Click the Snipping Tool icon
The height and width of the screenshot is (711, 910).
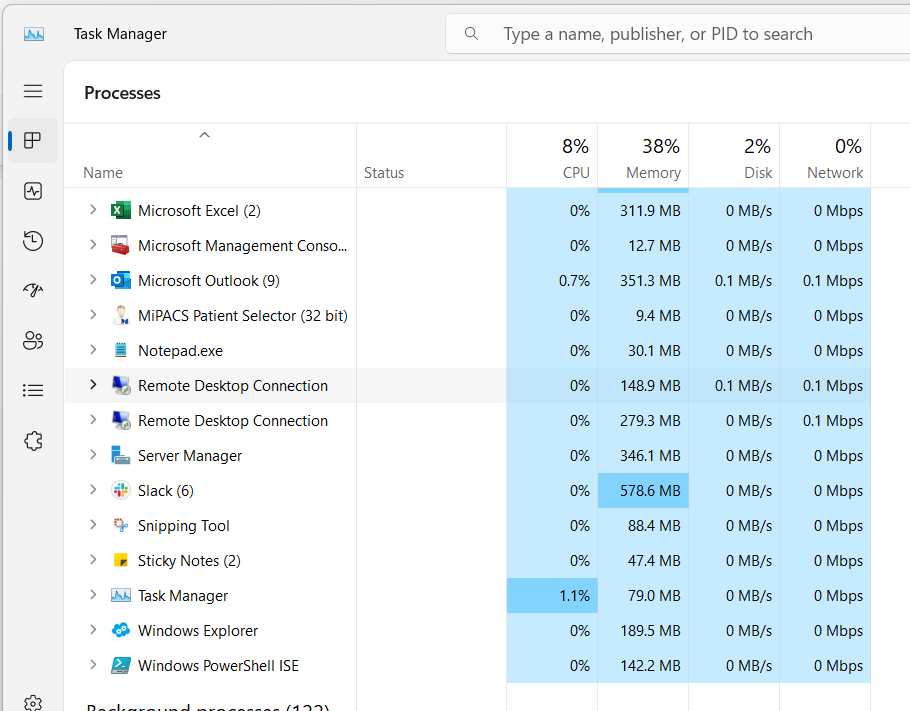point(121,525)
